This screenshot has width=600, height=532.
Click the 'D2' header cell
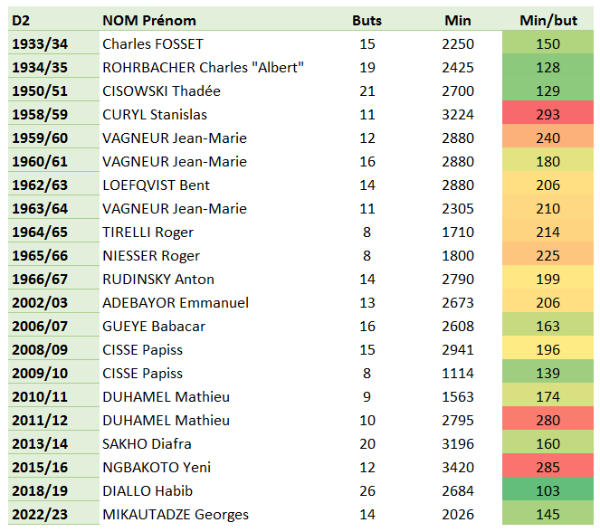click(54, 20)
